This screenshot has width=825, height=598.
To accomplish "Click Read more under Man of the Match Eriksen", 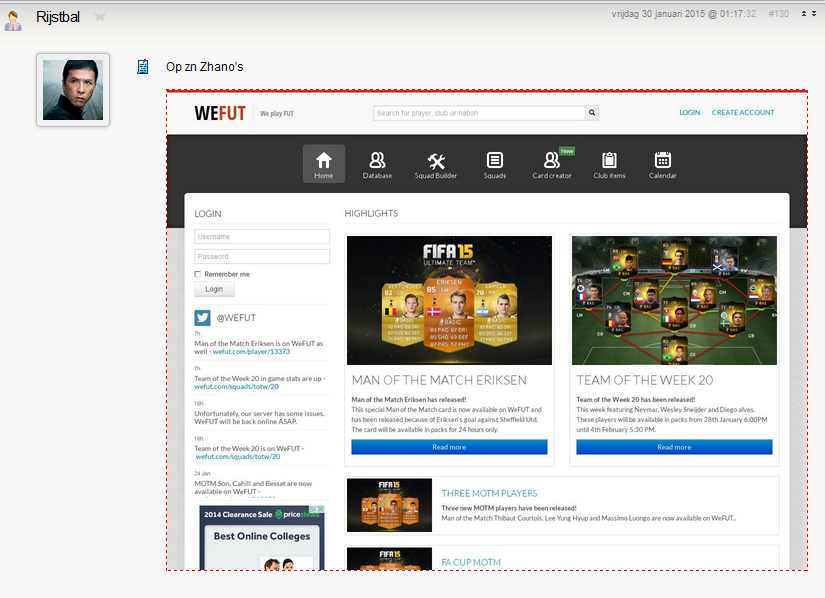I will click(449, 447).
